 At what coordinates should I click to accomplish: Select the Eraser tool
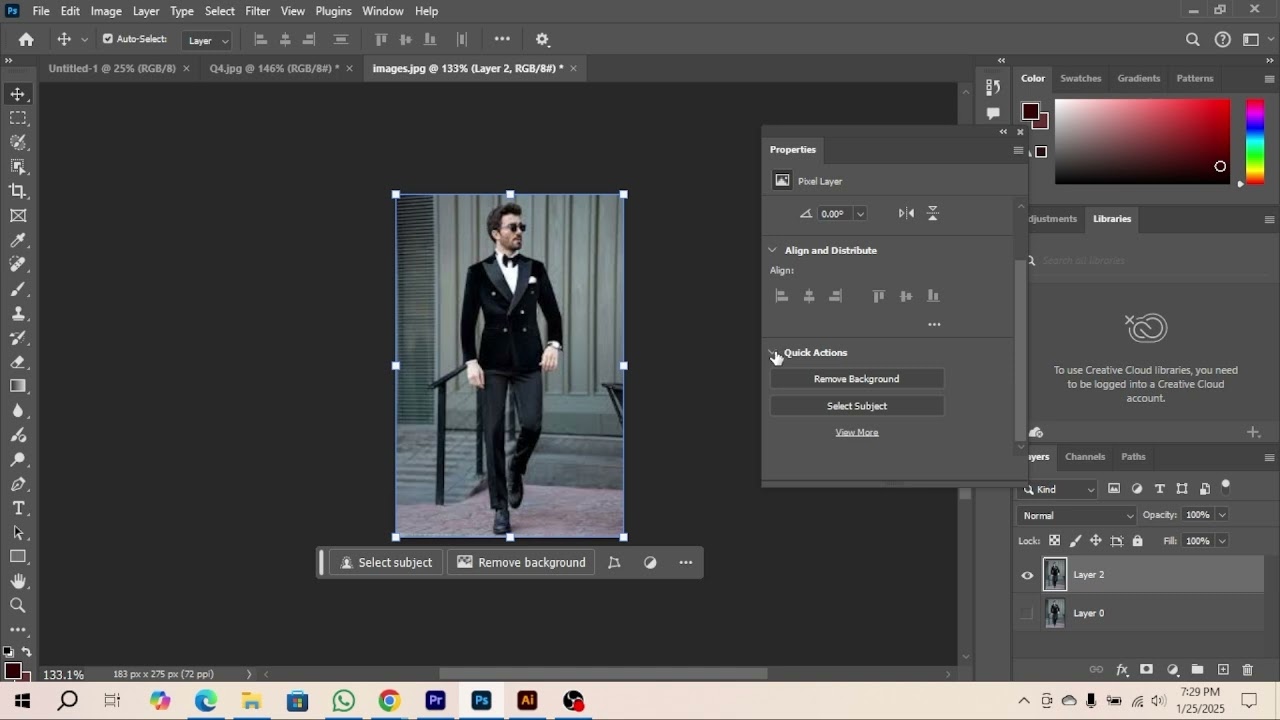(18, 362)
